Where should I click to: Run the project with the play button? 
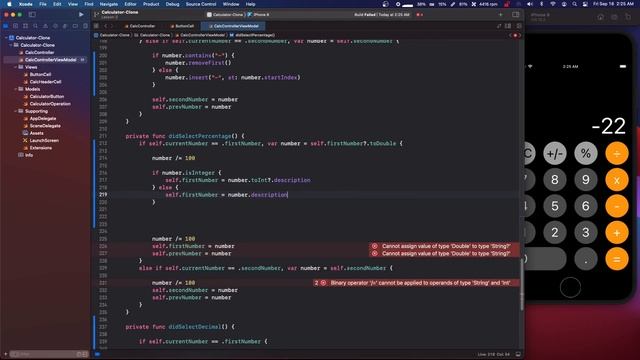[81, 14]
